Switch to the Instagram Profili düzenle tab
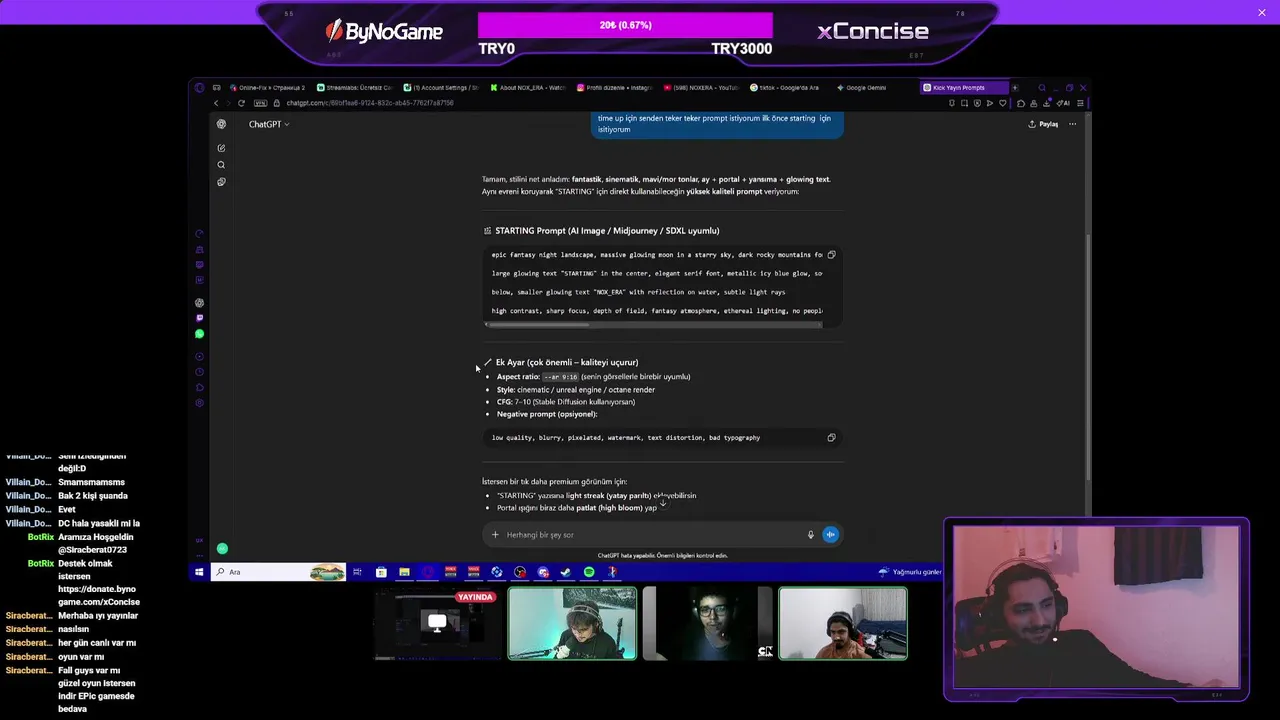Image resolution: width=1280 pixels, height=720 pixels. (616, 88)
